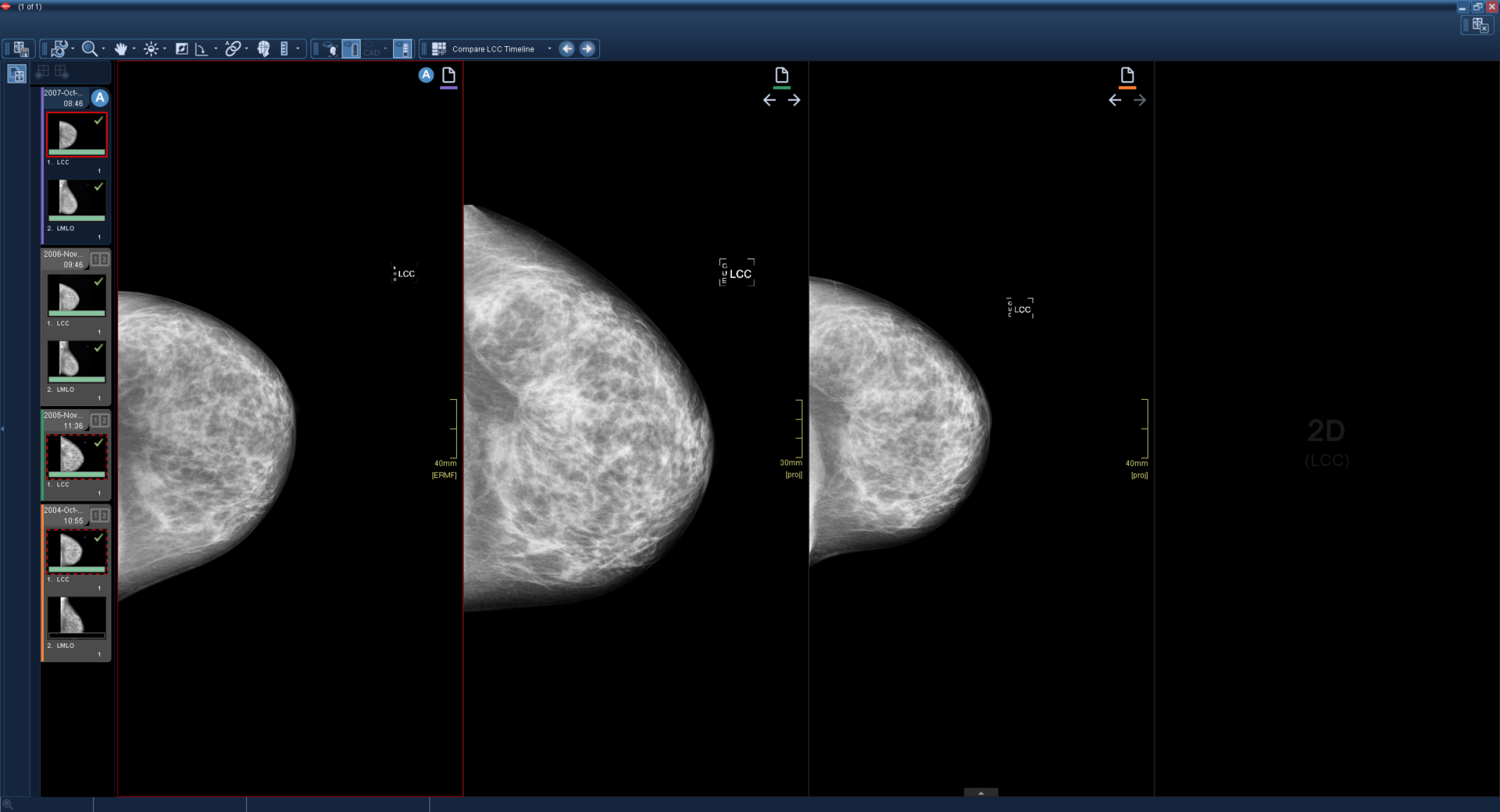Select the magnifier zoom tool
This screenshot has width=1500, height=812.
pos(89,49)
